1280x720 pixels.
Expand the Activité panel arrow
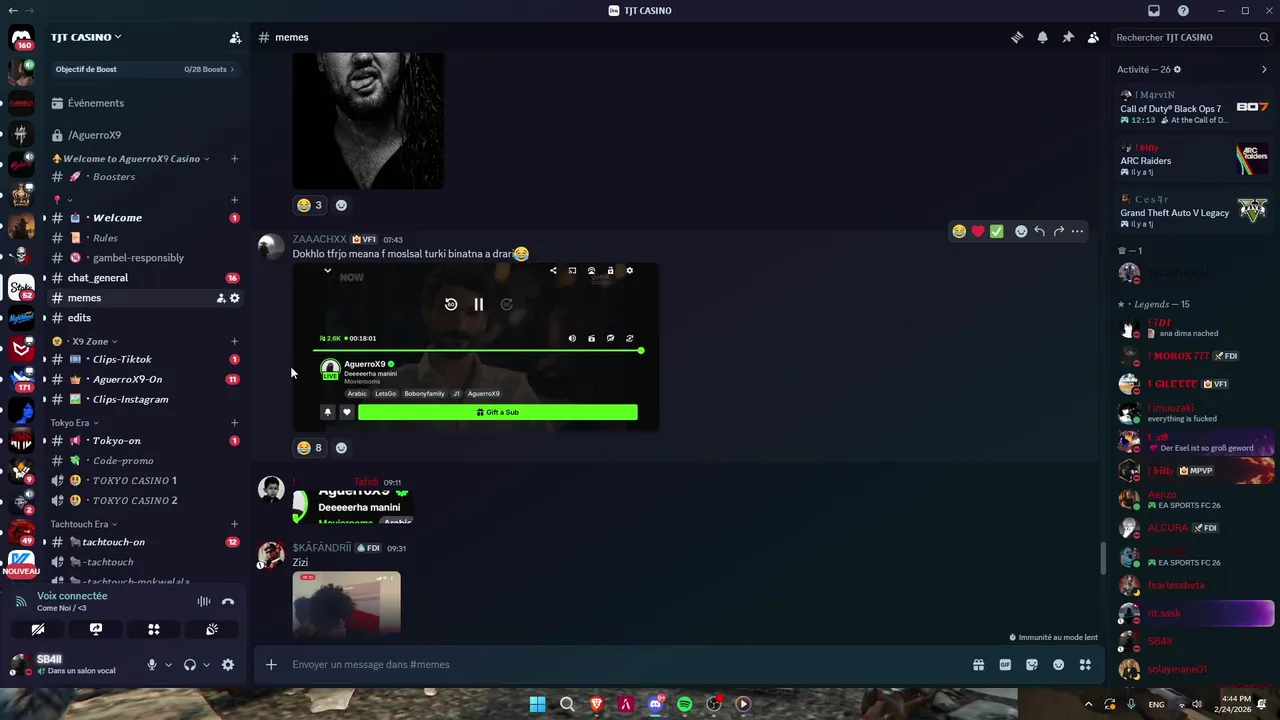(1264, 69)
